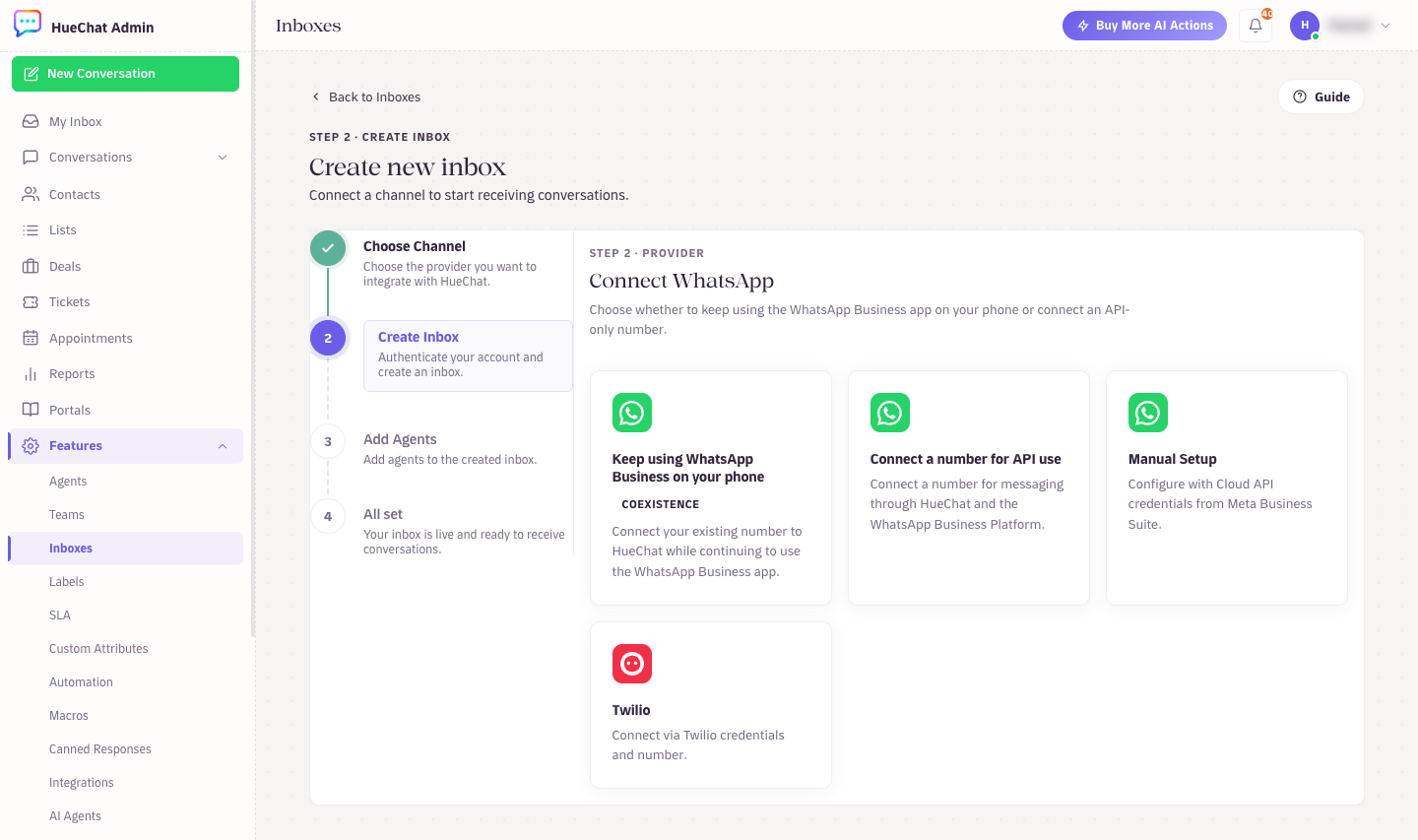This screenshot has height=840, width=1418.
Task: Click the Portals book icon
Action: point(31,410)
